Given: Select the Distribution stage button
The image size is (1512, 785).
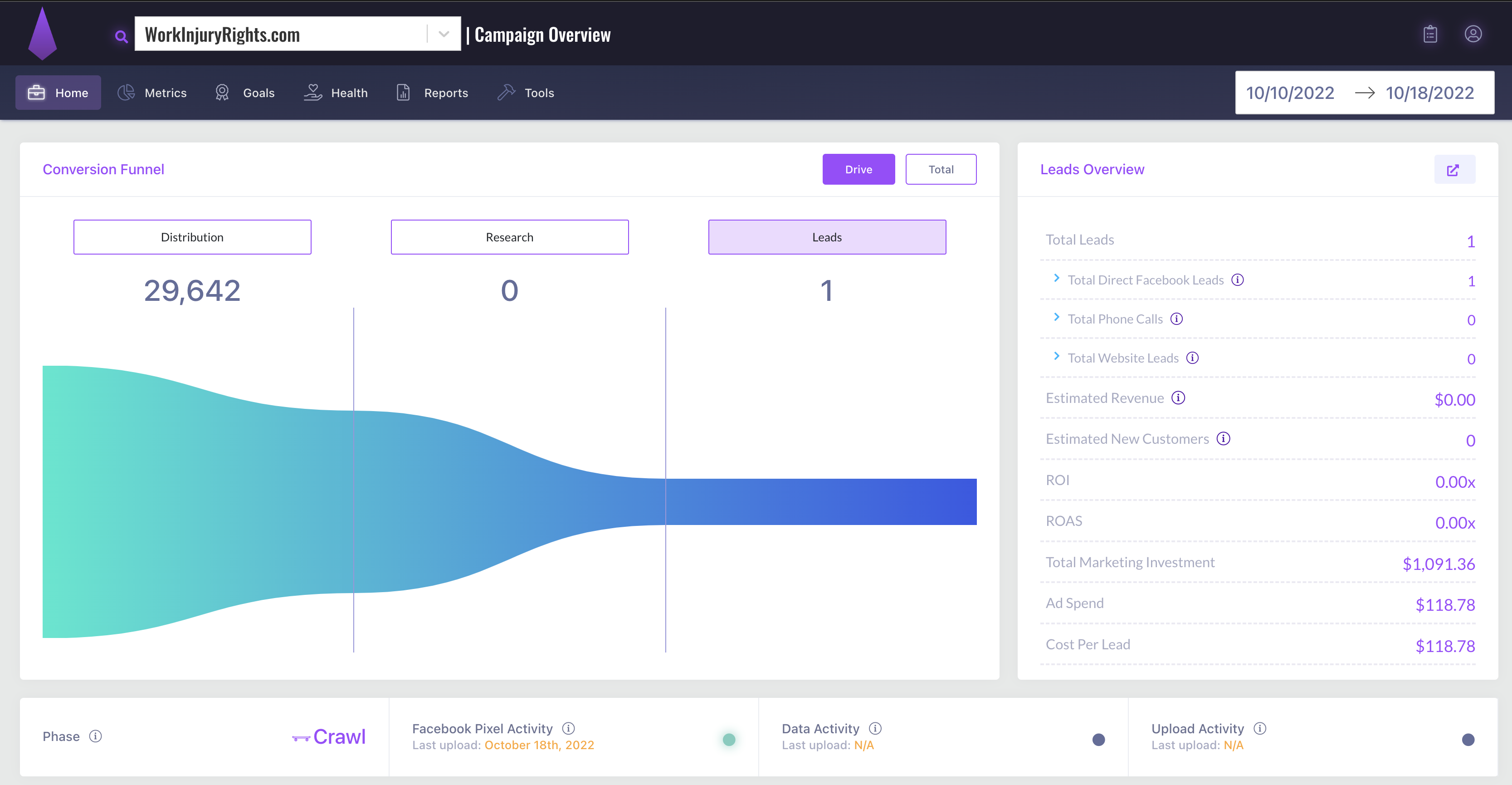Looking at the screenshot, I should click(x=192, y=237).
